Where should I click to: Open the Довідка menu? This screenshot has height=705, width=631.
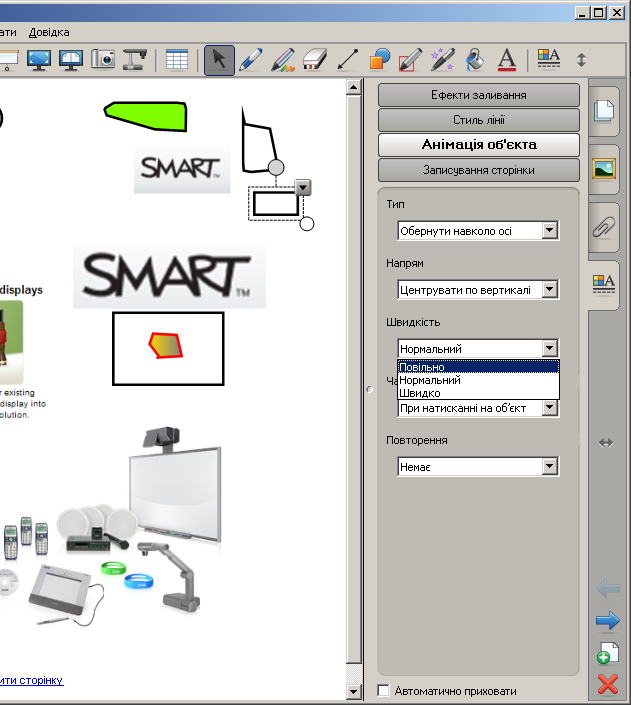point(49,32)
